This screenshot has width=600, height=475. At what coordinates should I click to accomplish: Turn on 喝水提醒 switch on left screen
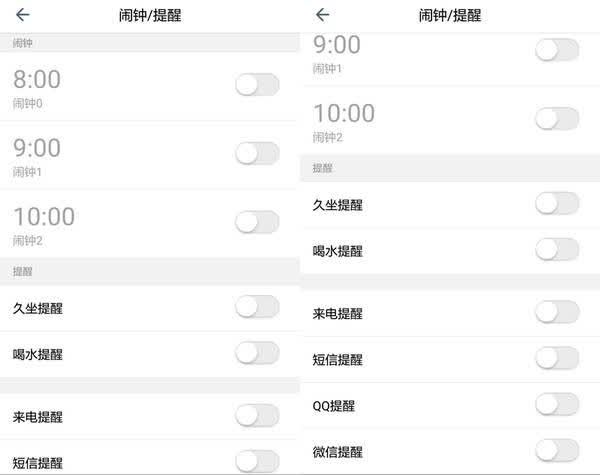[x=257, y=353]
